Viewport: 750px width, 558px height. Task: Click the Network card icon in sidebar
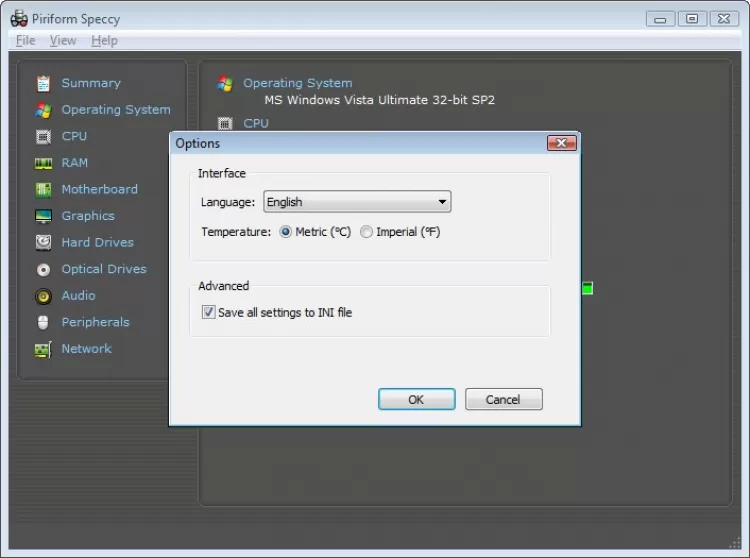click(x=43, y=350)
